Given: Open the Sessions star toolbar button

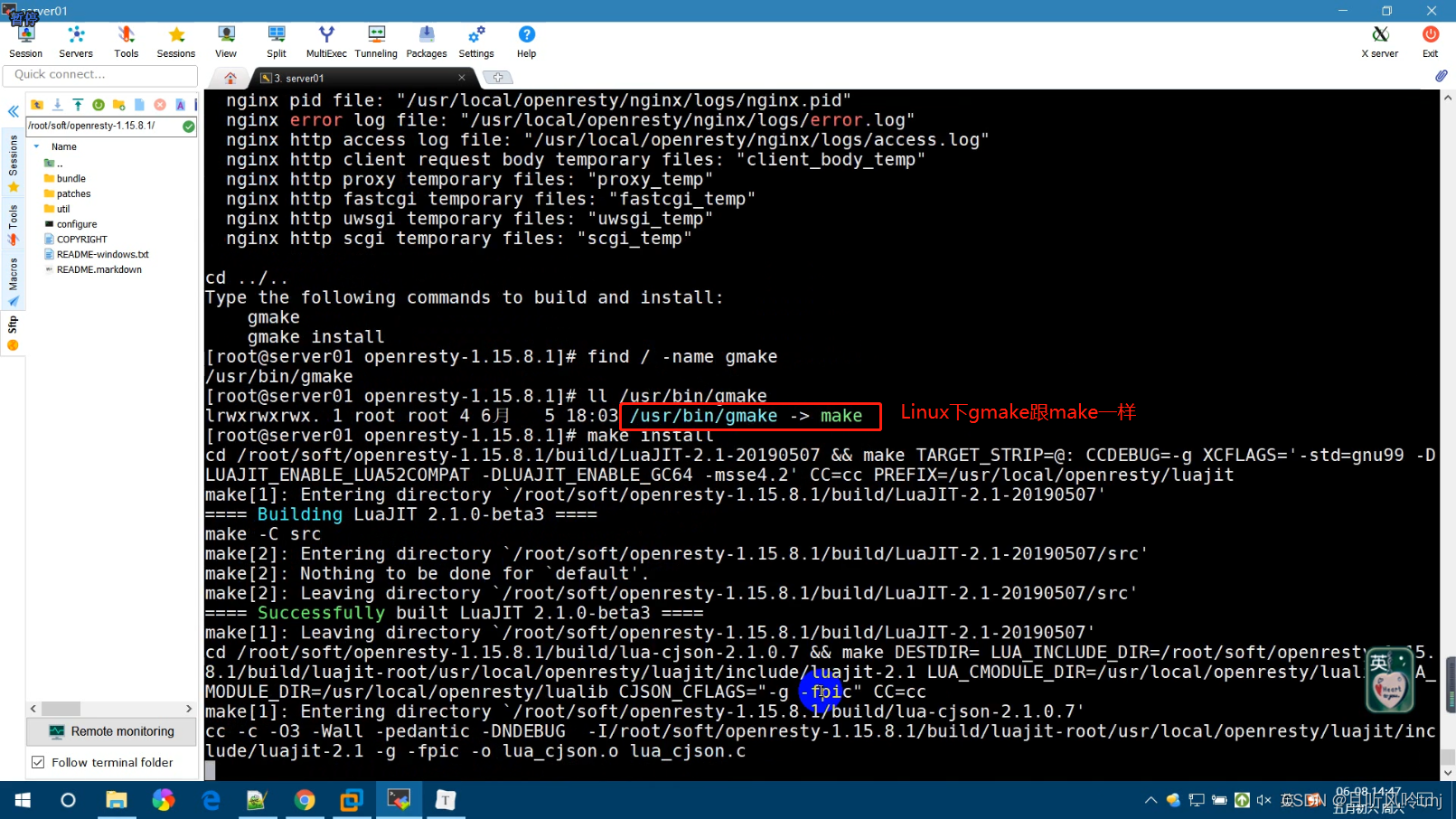Looking at the screenshot, I should pyautogui.click(x=176, y=42).
